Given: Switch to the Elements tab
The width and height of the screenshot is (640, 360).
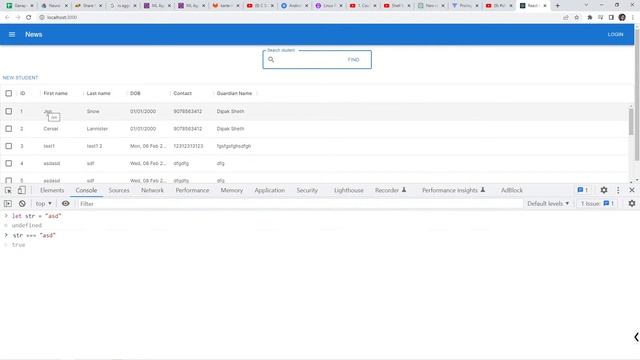Looking at the screenshot, I should [52, 190].
